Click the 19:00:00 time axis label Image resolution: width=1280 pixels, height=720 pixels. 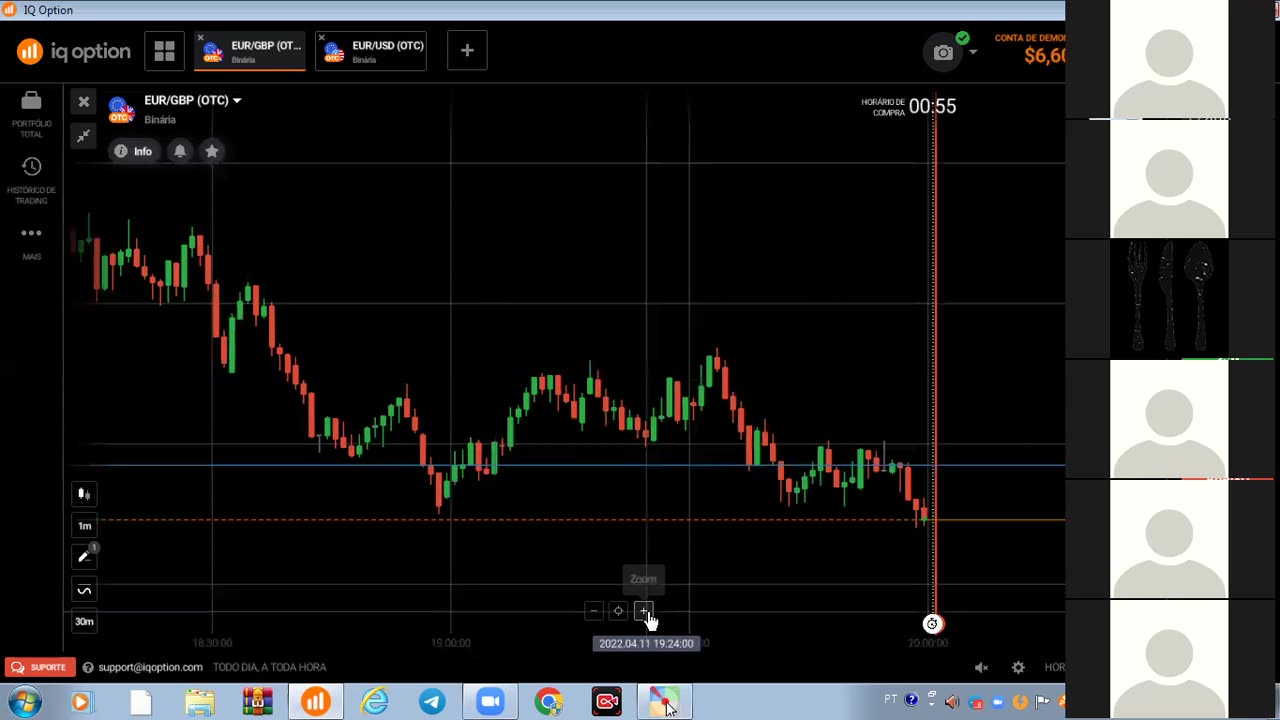click(x=451, y=643)
